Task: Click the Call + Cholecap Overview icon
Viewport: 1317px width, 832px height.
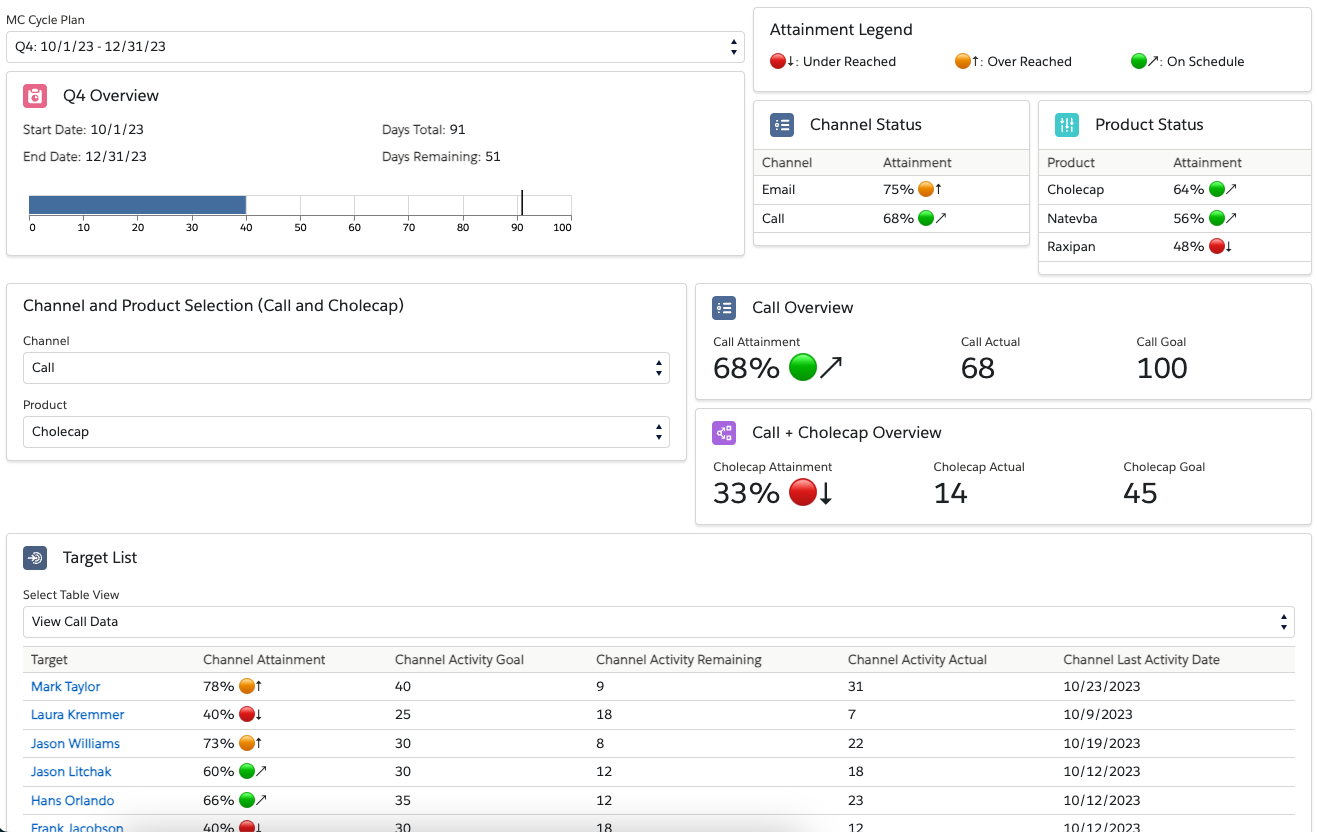Action: coord(724,433)
